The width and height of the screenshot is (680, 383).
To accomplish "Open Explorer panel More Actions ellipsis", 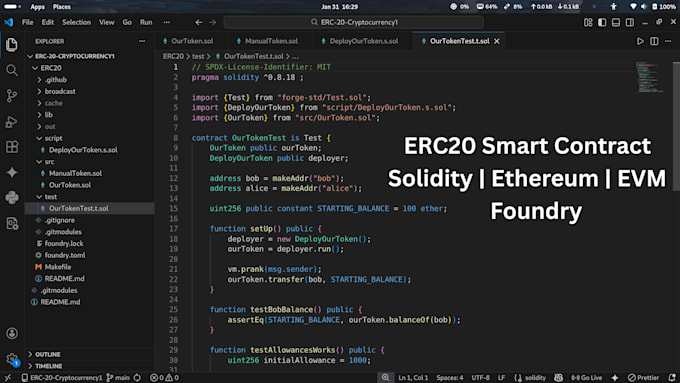I will pyautogui.click(x=142, y=41).
